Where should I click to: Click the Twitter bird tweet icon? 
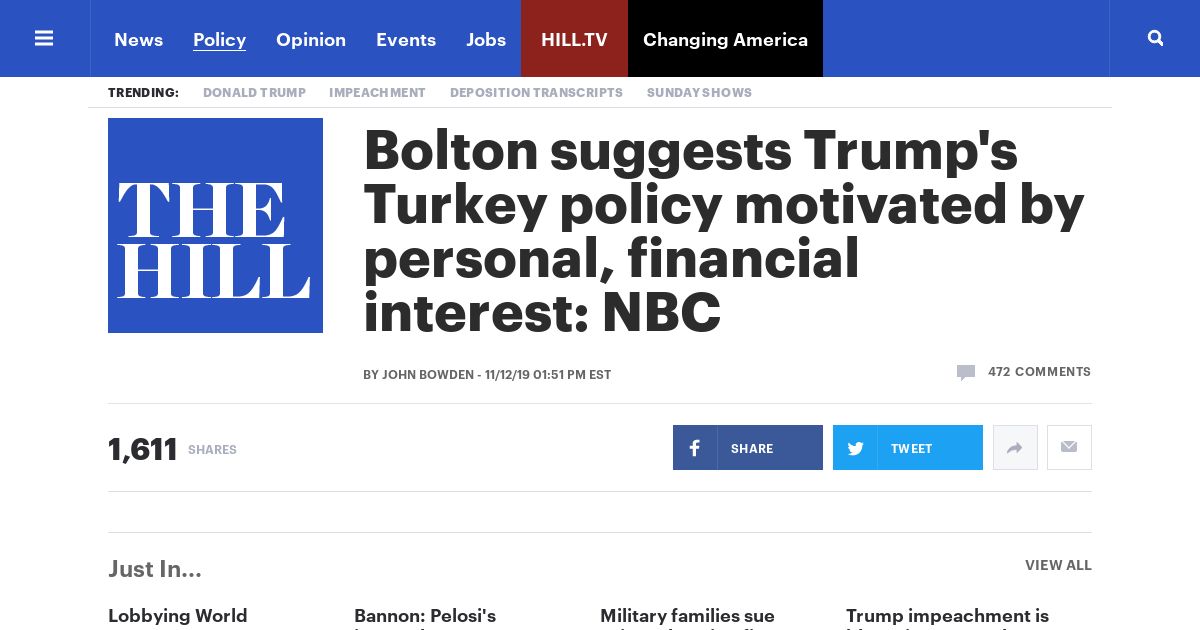(855, 448)
